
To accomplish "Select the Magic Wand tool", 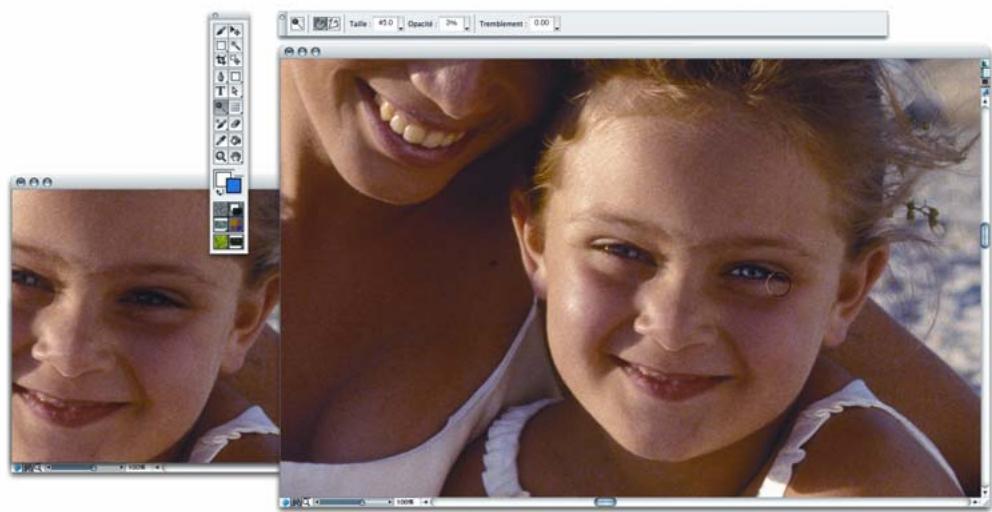I will coord(236,46).
